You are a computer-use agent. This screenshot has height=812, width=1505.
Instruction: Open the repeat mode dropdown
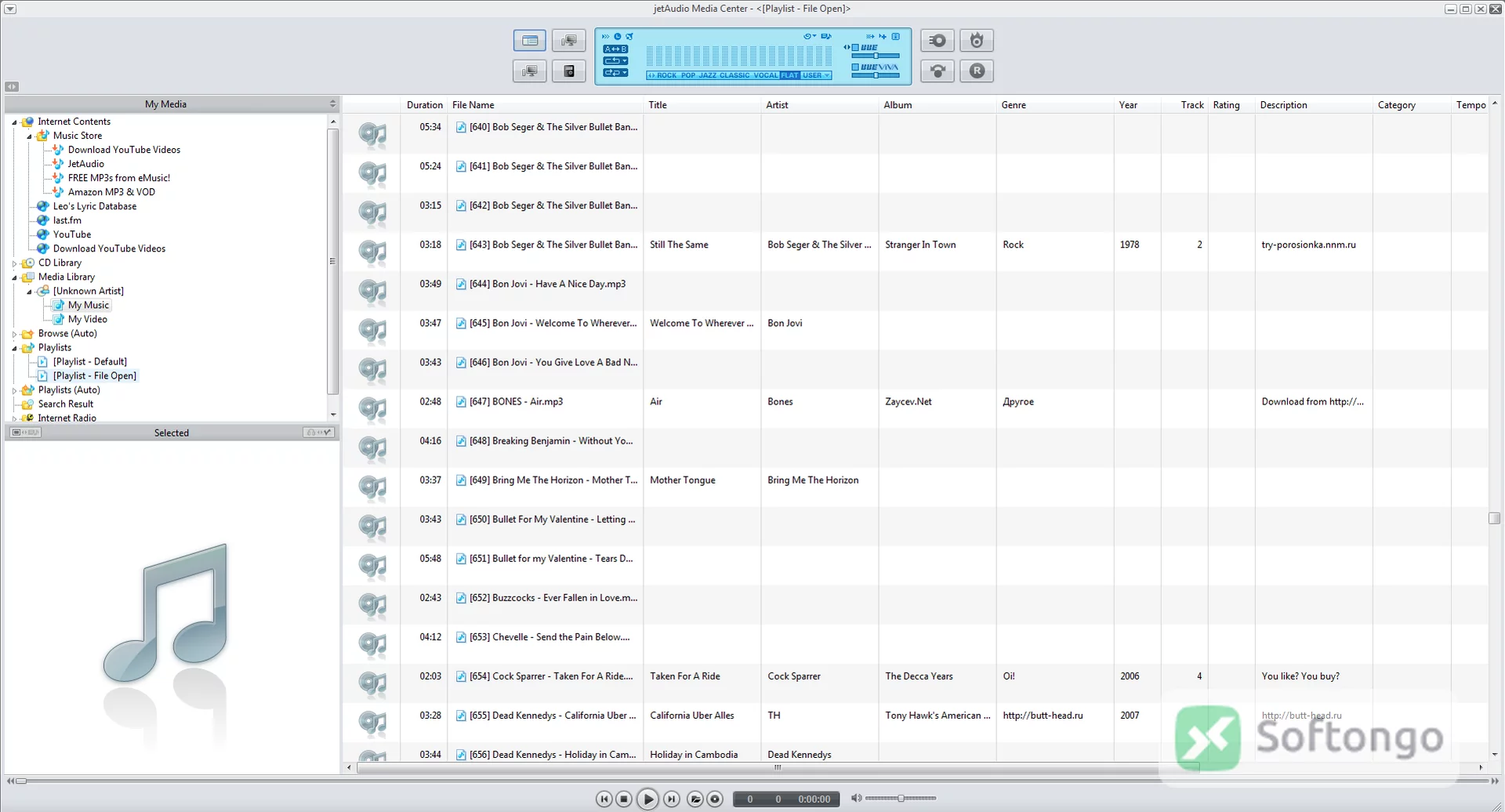[x=615, y=60]
